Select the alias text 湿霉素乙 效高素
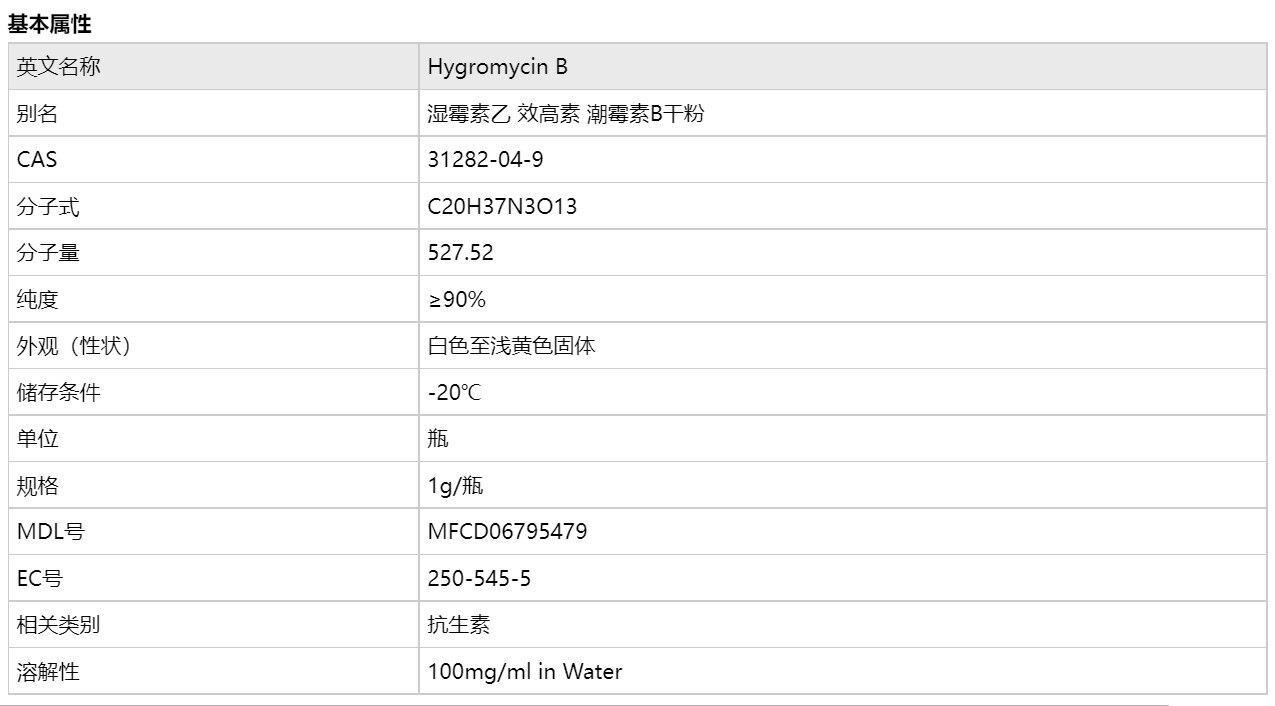The width and height of the screenshot is (1275, 706). (503, 114)
